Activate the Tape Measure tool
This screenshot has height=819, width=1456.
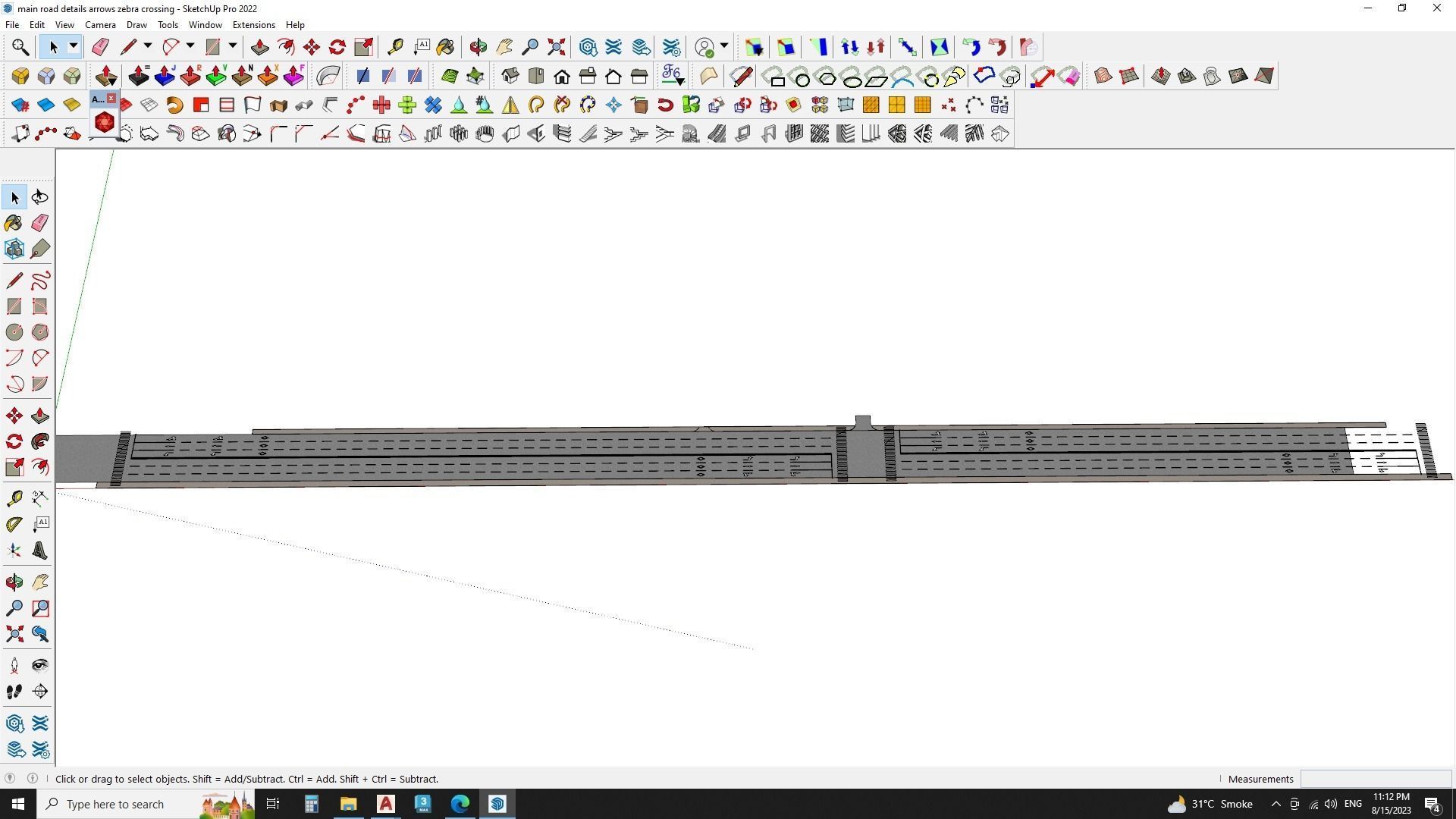click(14, 497)
